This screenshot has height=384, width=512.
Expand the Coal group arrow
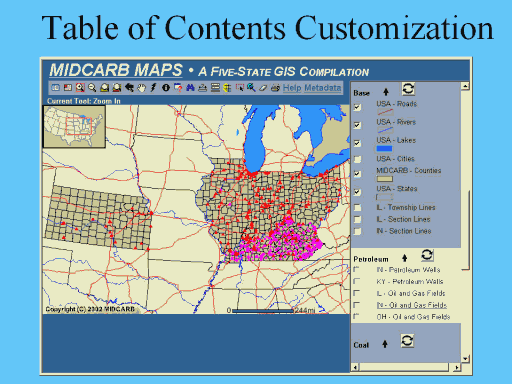pos(385,344)
